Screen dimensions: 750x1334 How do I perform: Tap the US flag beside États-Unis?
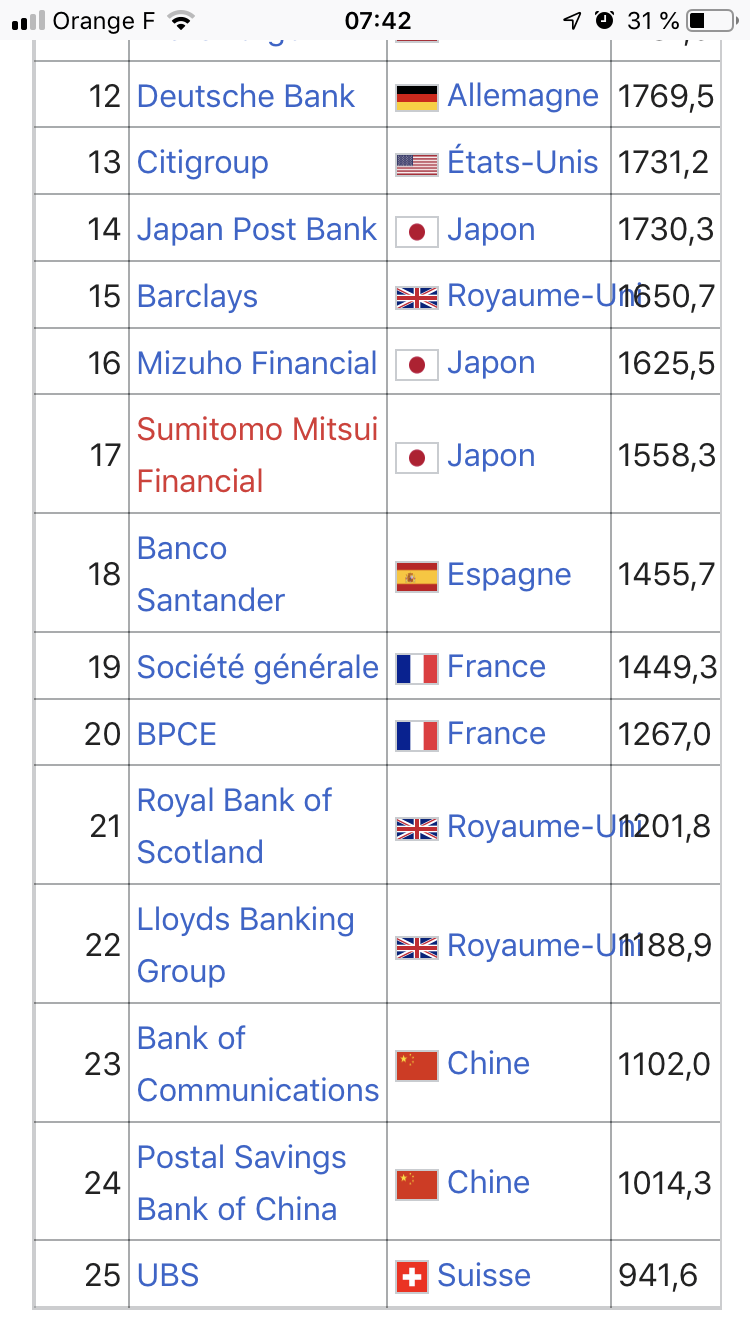click(x=417, y=164)
